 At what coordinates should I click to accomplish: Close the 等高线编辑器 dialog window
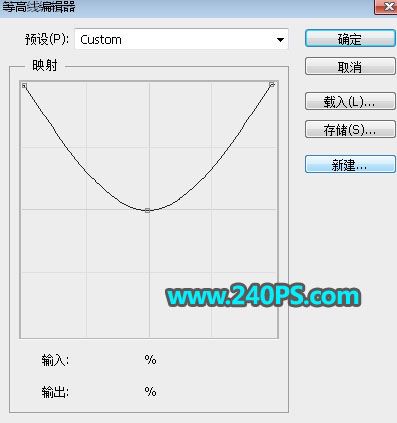[386, 6]
